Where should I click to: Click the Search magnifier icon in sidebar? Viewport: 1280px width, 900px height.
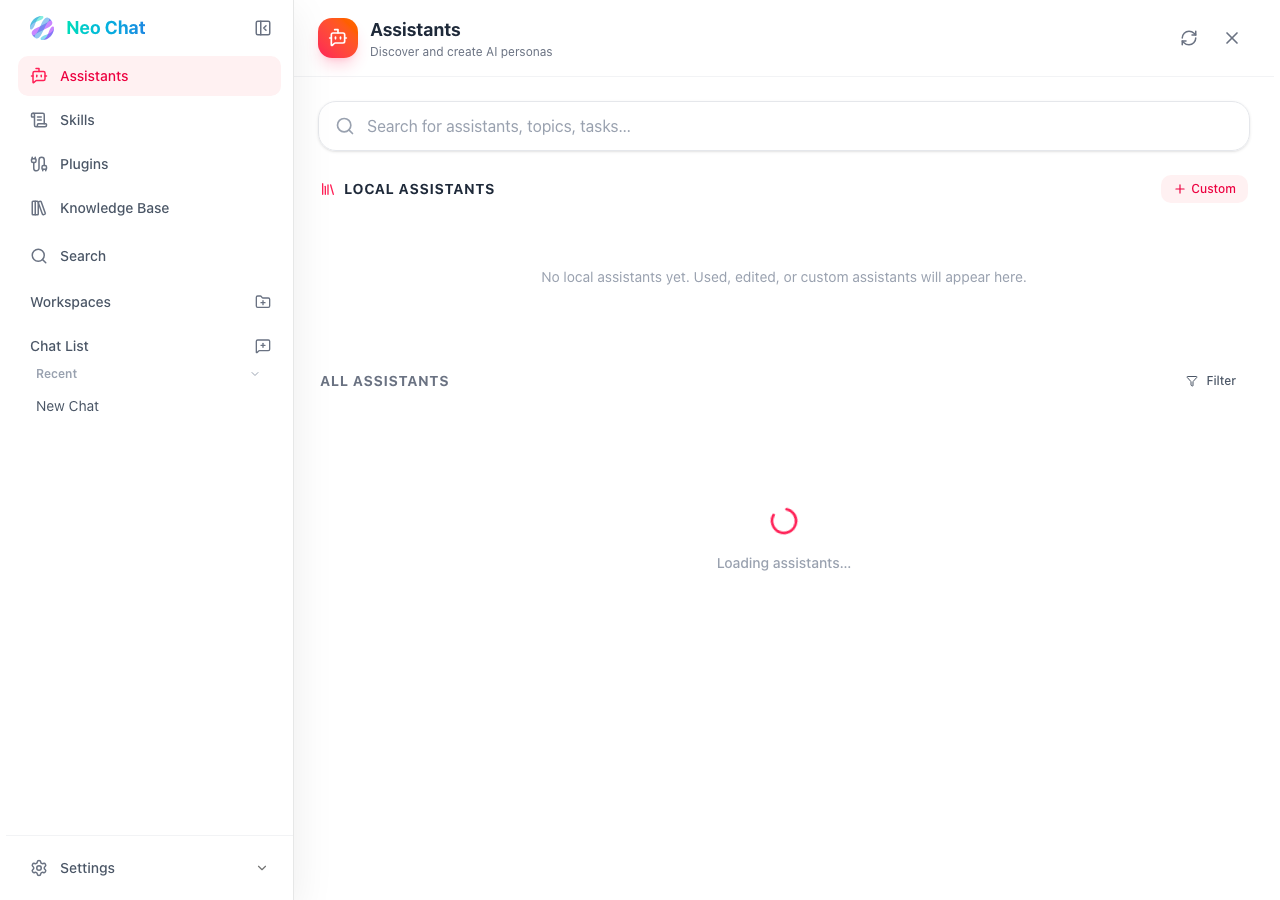point(39,256)
